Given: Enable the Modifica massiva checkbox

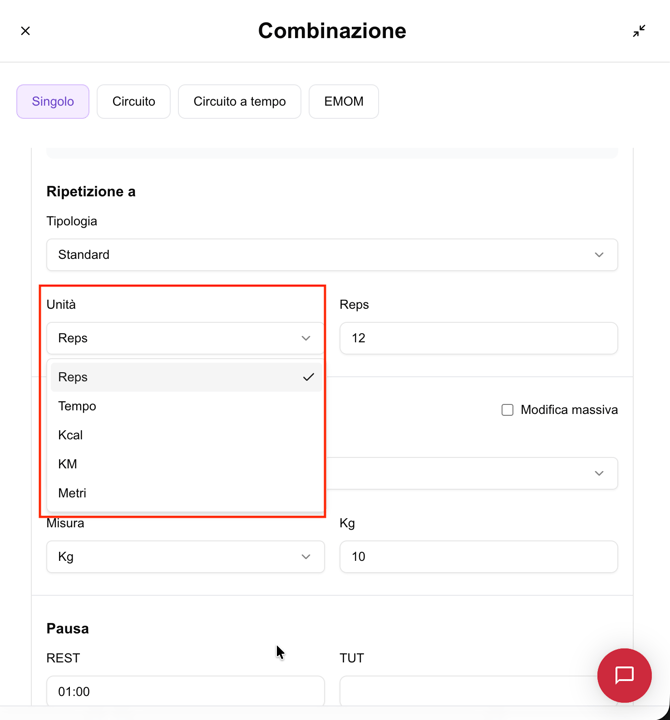Looking at the screenshot, I should click(508, 410).
